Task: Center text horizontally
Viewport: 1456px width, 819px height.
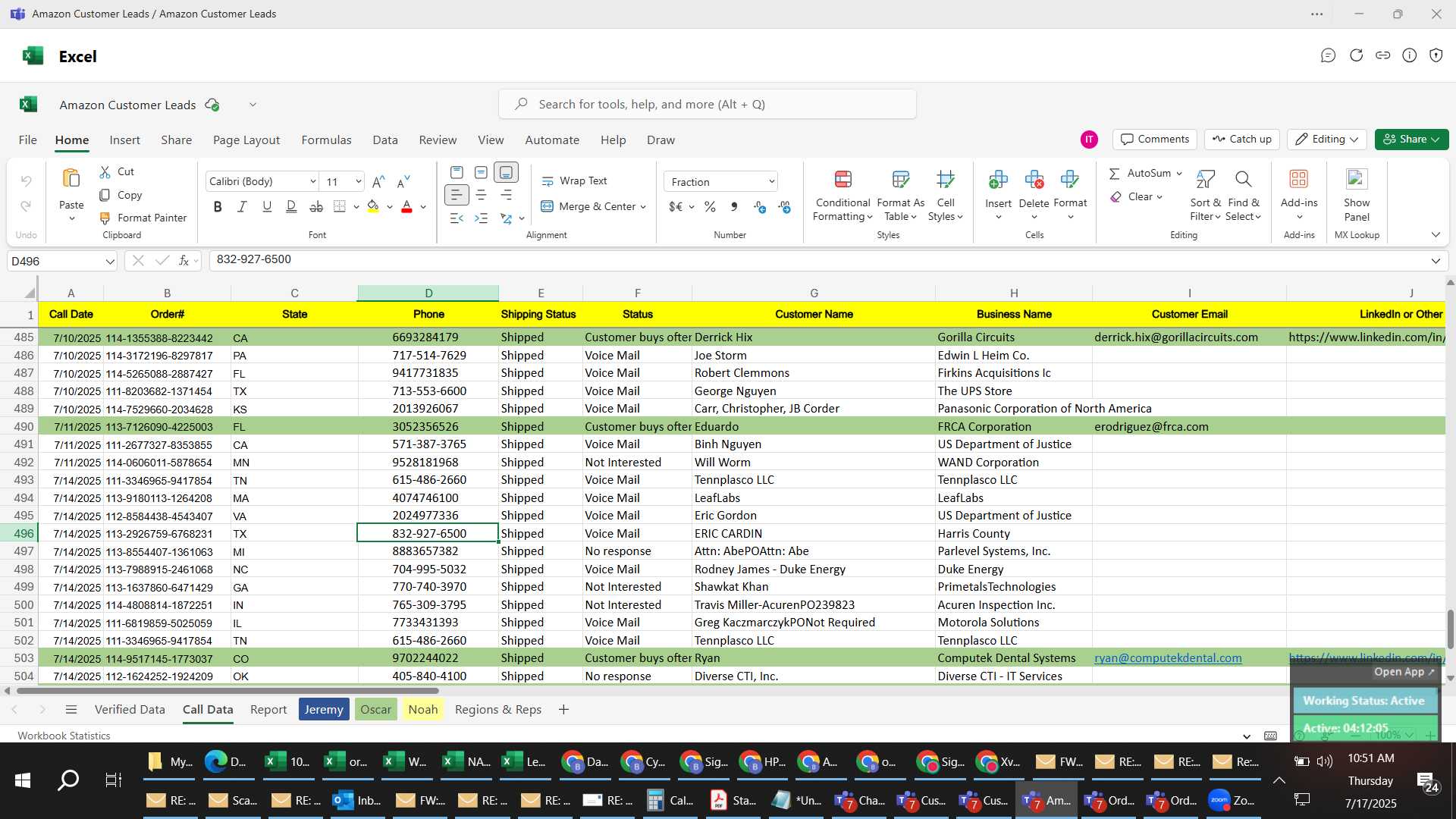Action: [481, 196]
